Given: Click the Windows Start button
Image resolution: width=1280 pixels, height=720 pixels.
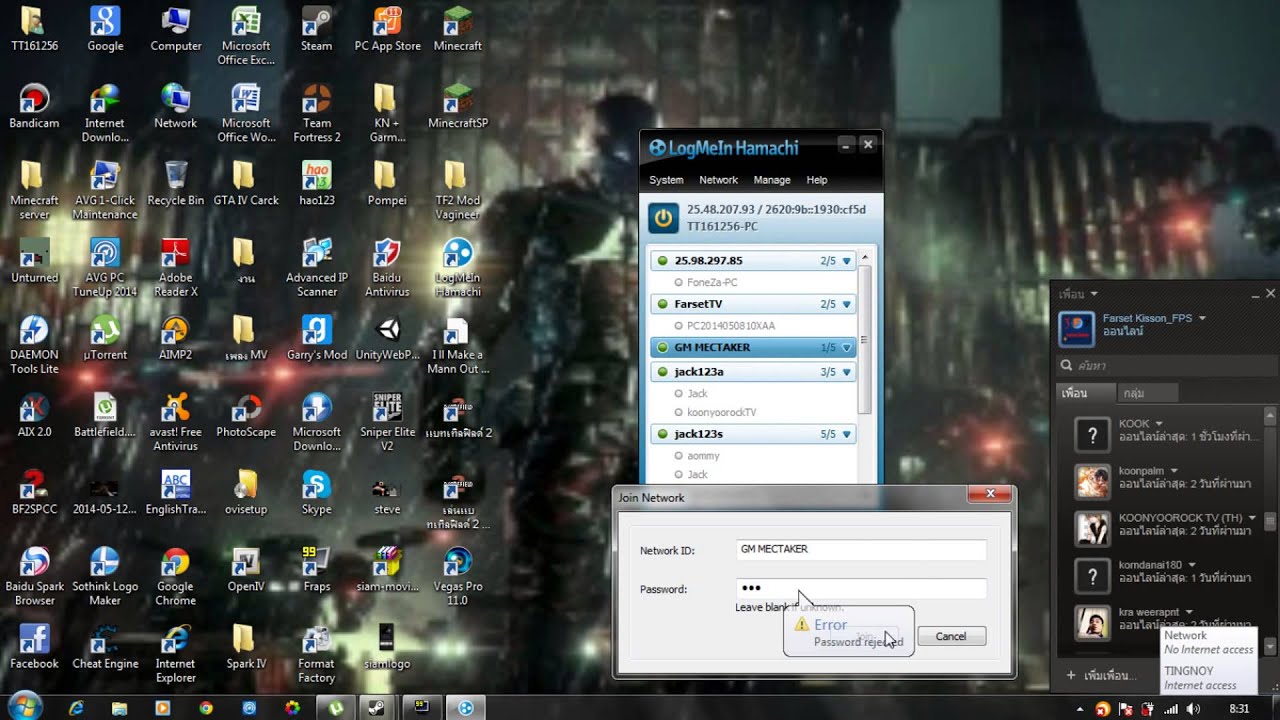Looking at the screenshot, I should click(x=27, y=706).
